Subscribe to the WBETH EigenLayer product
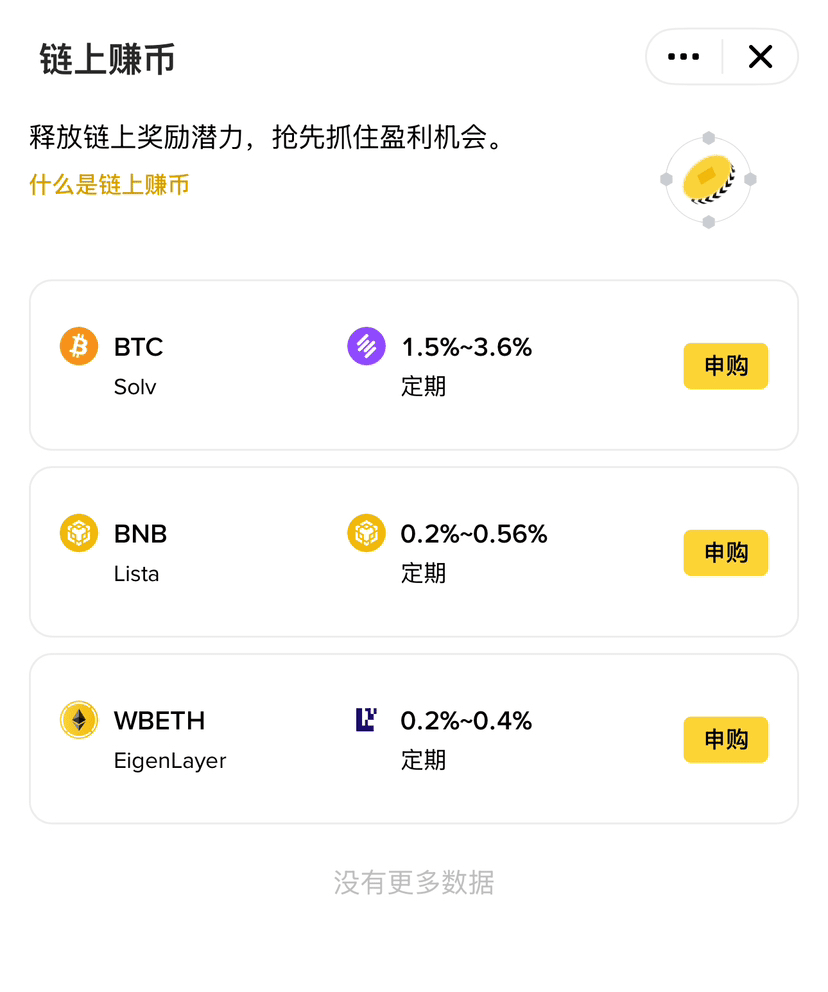Image resolution: width=828 pixels, height=992 pixels. point(726,740)
